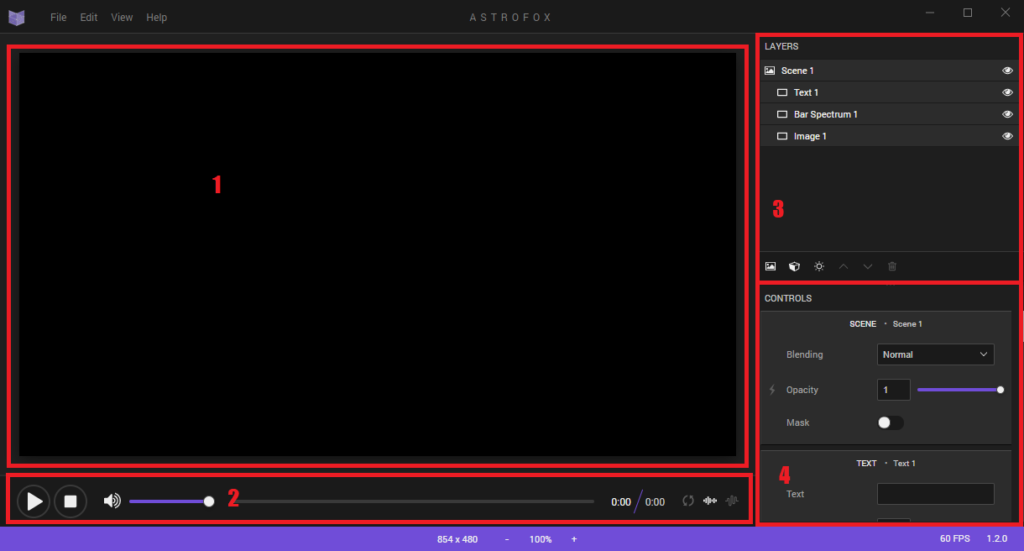Click the Opacity value field
1024x551 pixels.
pyautogui.click(x=893, y=390)
